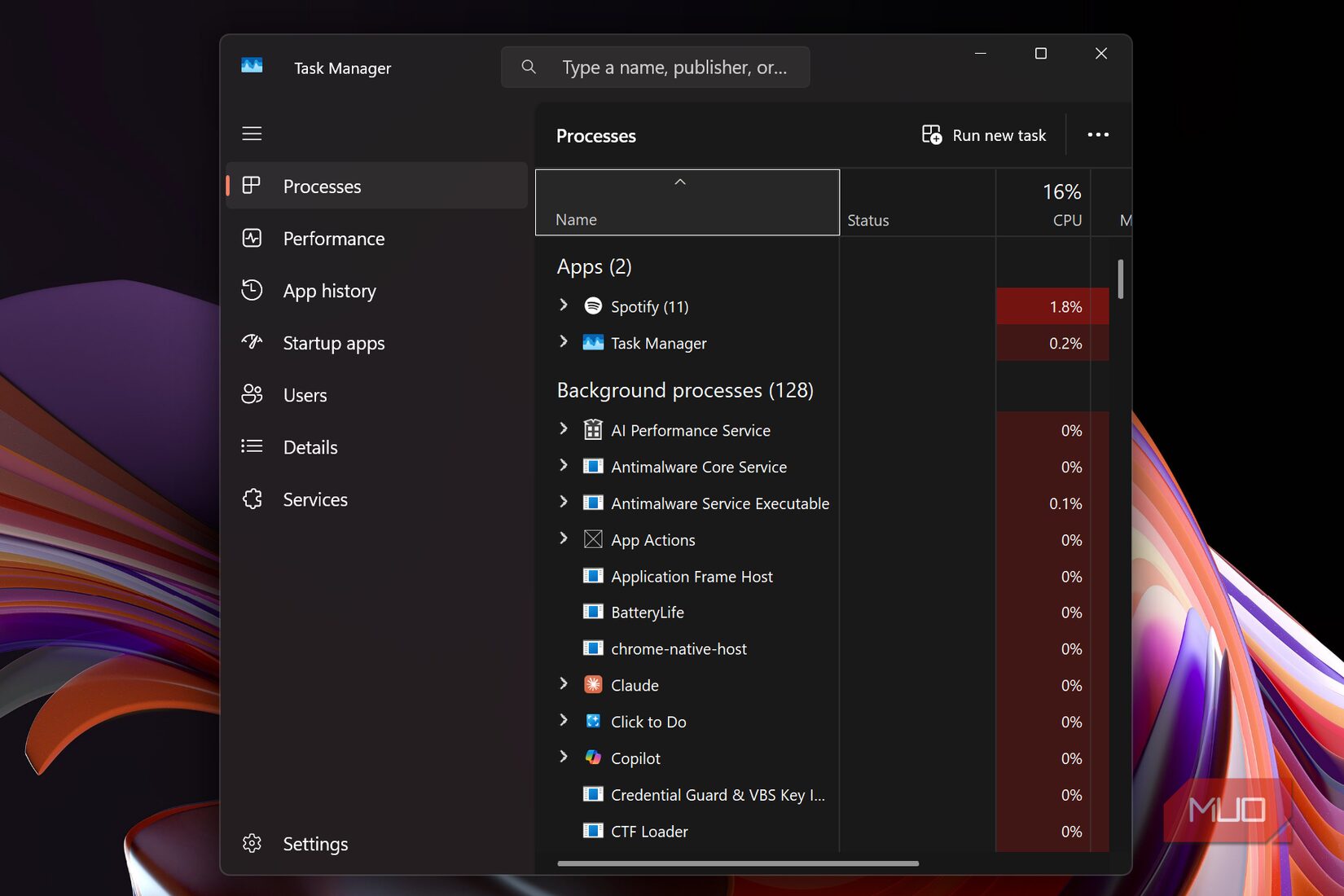Go to the Processes page
The image size is (1344, 896).
(376, 186)
